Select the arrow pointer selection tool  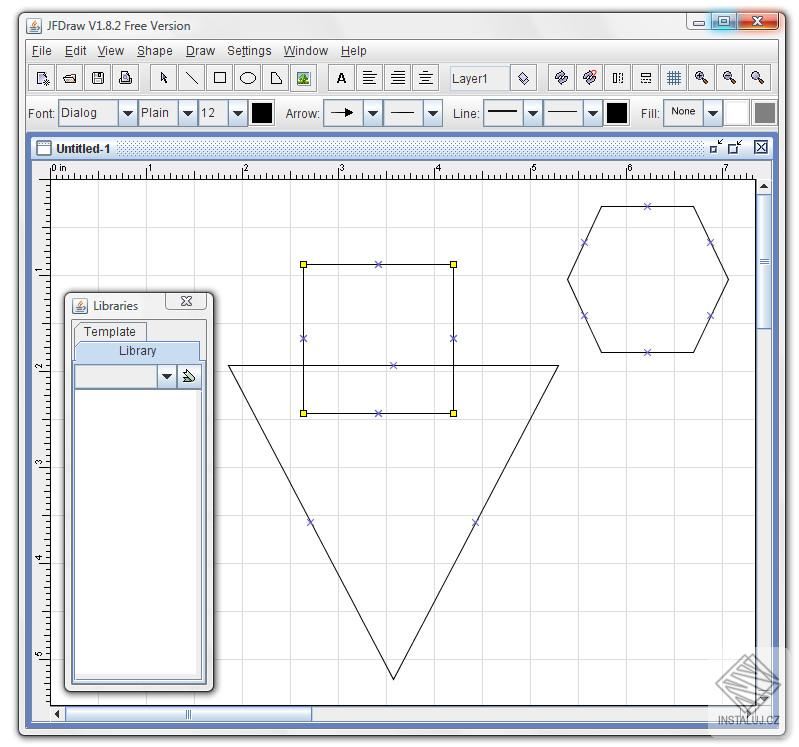[x=164, y=78]
